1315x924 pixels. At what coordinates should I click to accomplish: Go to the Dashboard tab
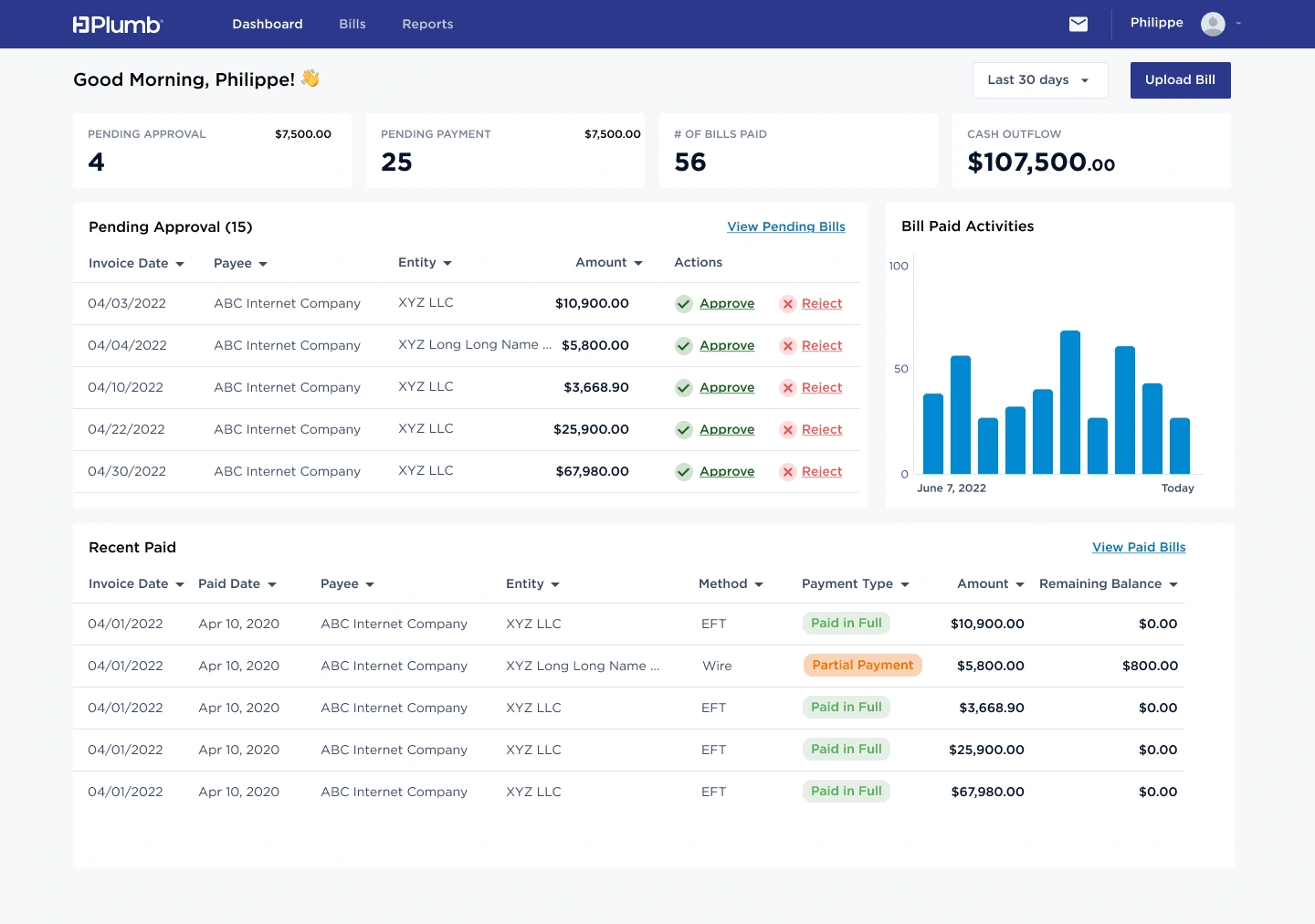[268, 24]
